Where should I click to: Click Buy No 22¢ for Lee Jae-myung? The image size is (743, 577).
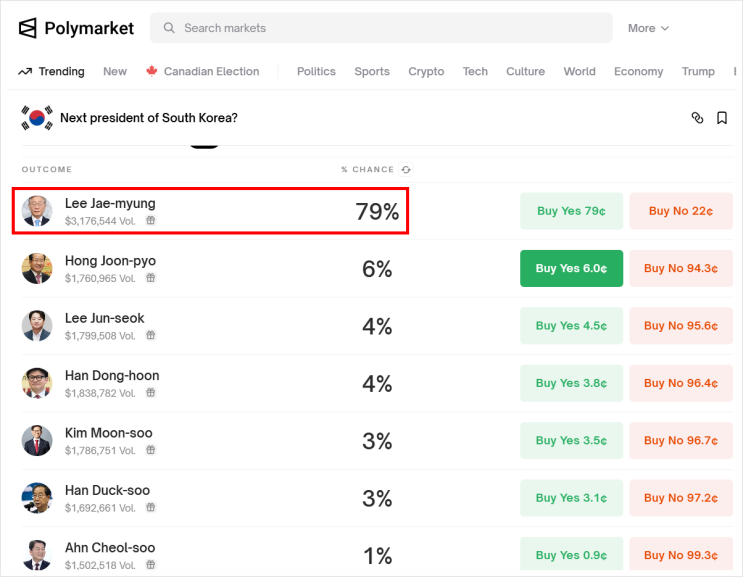(x=681, y=211)
